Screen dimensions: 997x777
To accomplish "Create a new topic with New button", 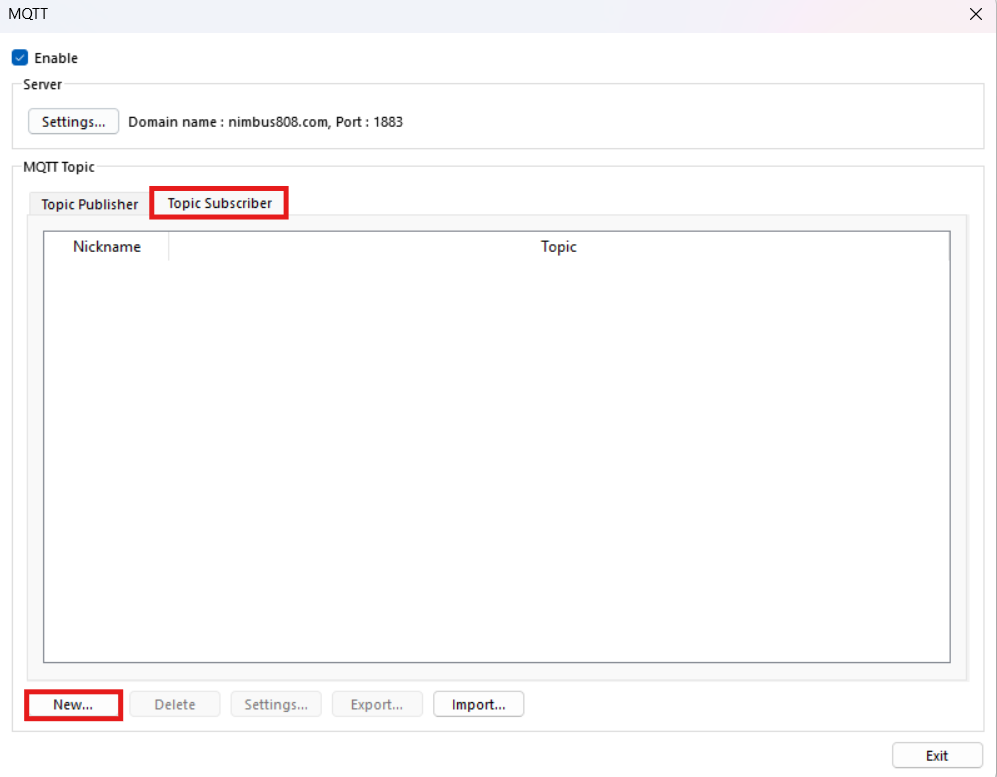I will point(71,704).
